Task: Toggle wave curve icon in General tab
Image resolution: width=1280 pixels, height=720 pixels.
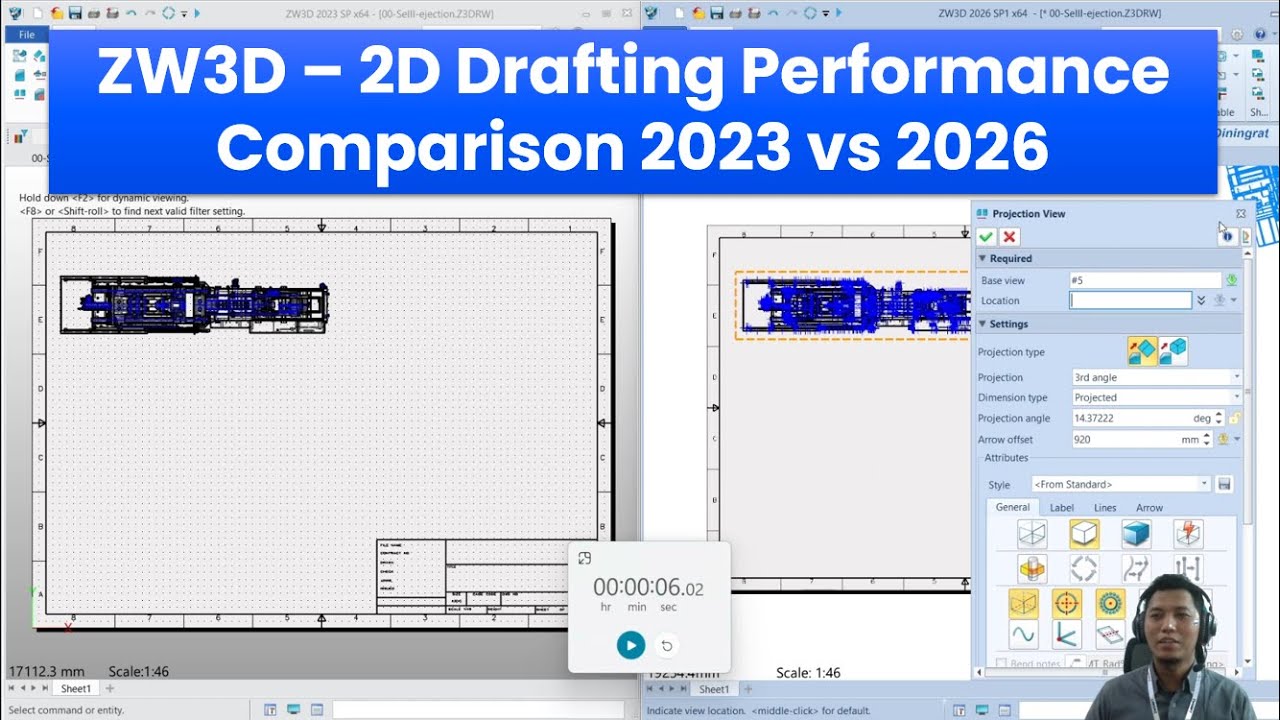Action: coord(1023,634)
